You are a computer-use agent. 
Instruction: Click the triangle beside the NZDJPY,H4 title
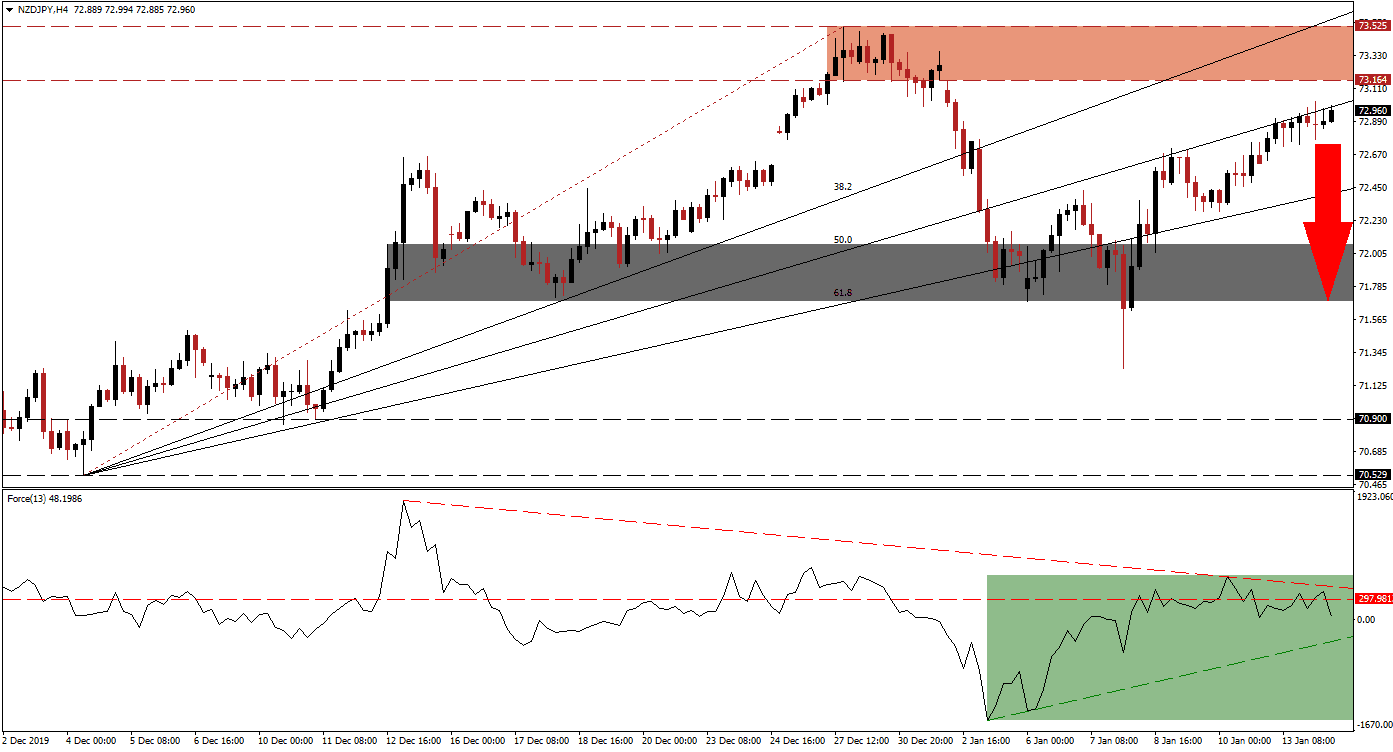(x=8, y=8)
